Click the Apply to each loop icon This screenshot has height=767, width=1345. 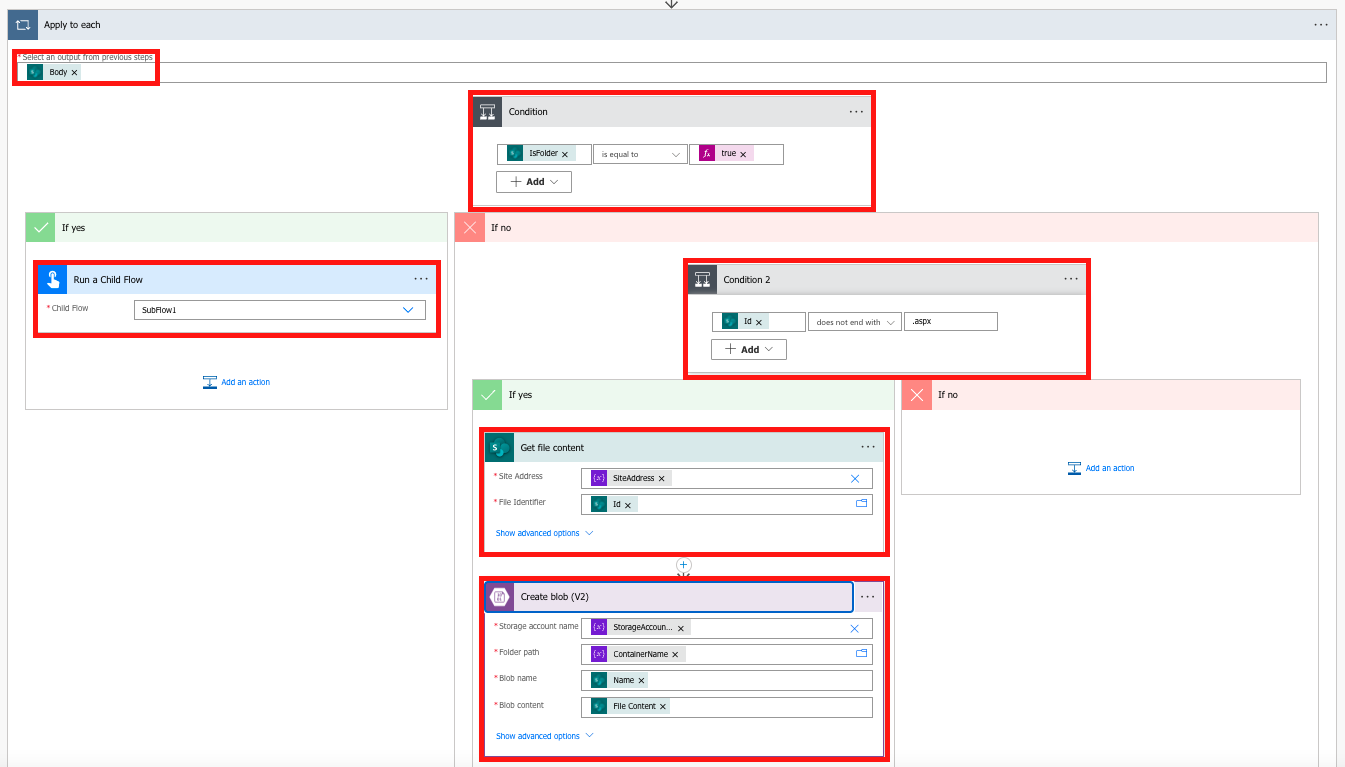(x=22, y=24)
